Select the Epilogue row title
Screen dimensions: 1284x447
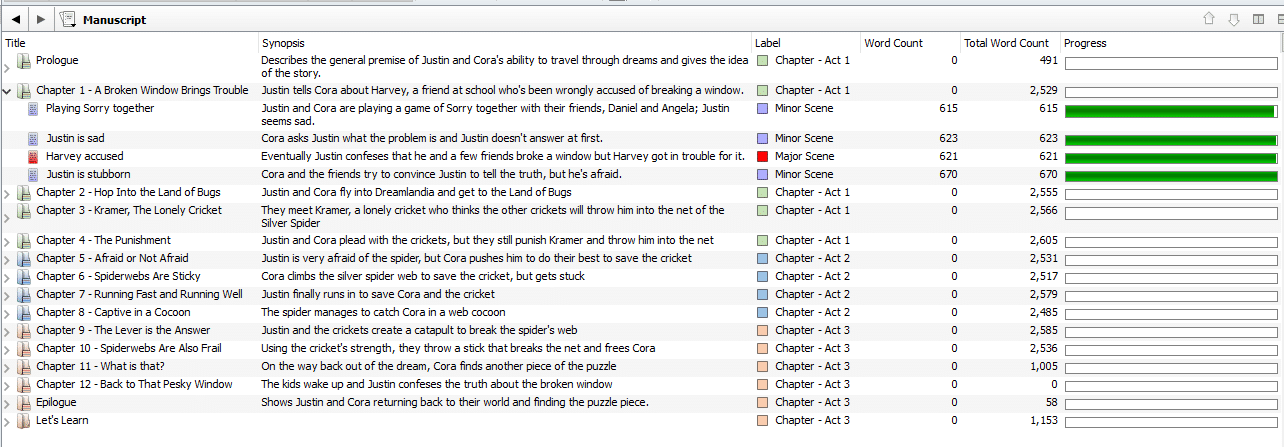point(56,403)
